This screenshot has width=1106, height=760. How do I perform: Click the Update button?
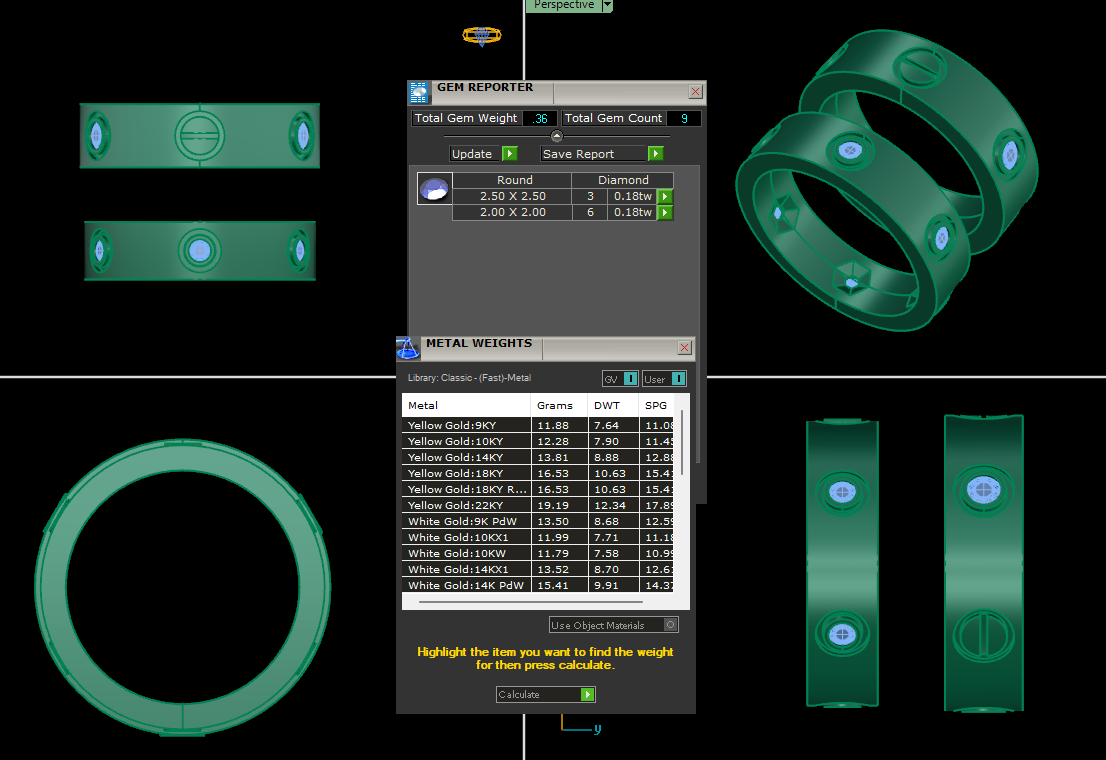pos(483,154)
